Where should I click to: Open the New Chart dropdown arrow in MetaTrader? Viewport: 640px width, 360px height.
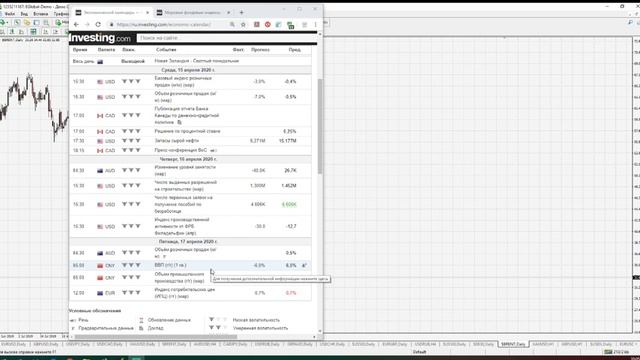tap(8, 22)
